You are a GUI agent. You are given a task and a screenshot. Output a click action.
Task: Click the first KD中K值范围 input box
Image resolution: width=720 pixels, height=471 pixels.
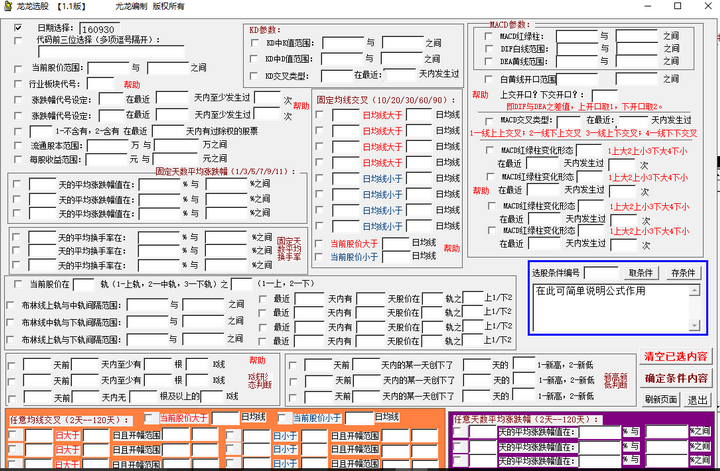tap(343, 43)
